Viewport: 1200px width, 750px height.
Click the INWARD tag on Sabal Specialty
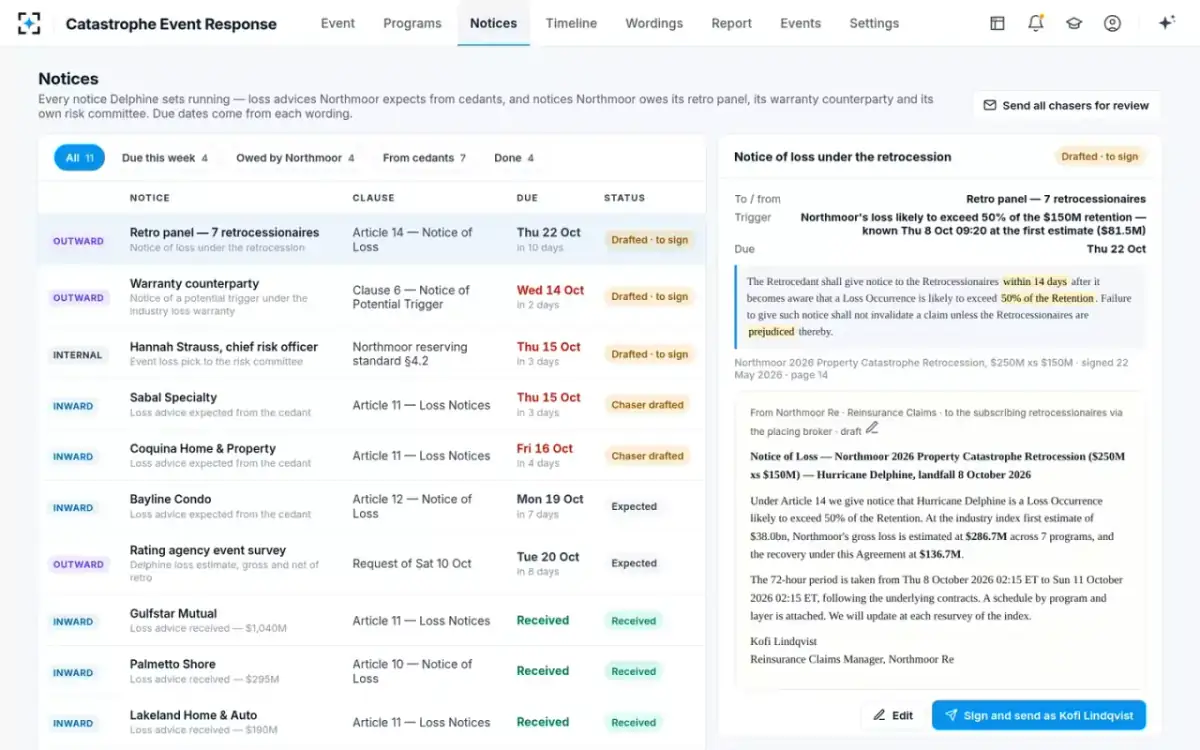pyautogui.click(x=73, y=406)
